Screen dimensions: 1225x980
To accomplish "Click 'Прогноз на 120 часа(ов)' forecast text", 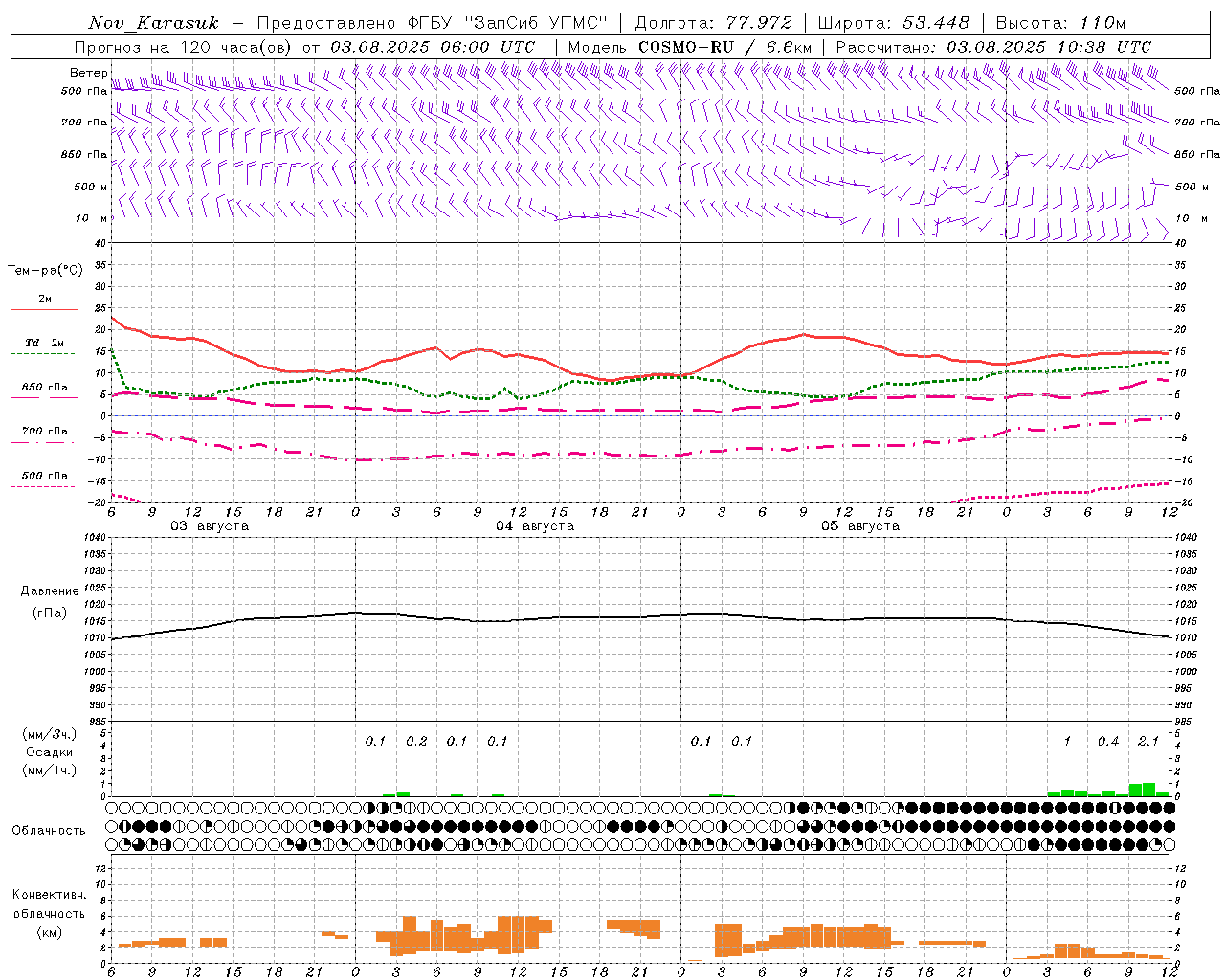I will click(x=184, y=47).
